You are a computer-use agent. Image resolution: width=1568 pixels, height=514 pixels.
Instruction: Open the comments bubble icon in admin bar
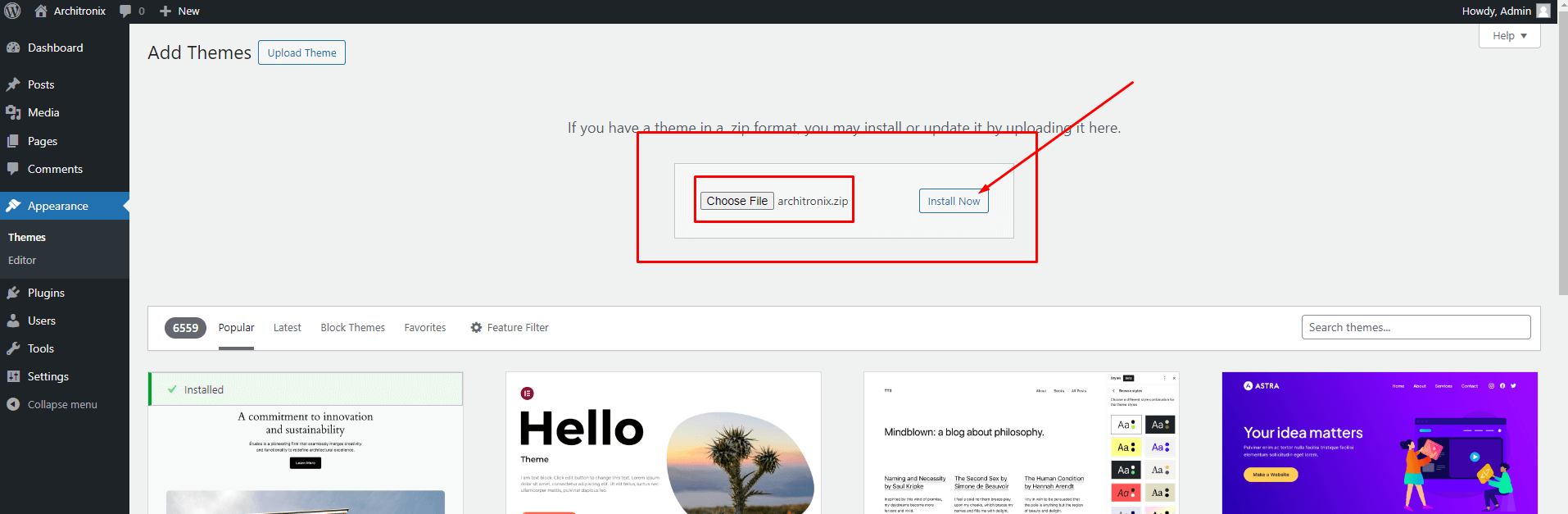click(125, 11)
